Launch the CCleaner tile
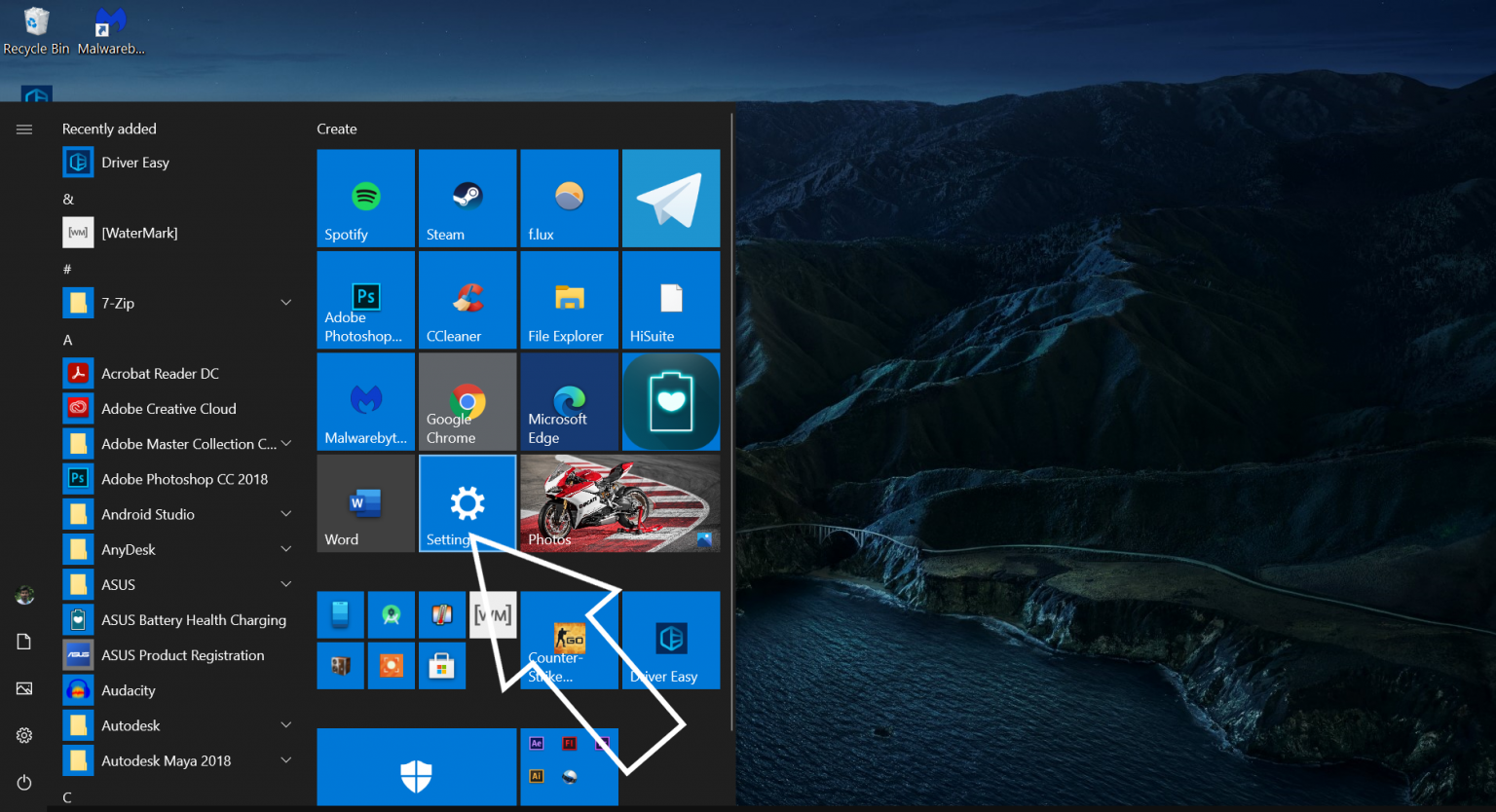The image size is (1496, 812). 467,300
